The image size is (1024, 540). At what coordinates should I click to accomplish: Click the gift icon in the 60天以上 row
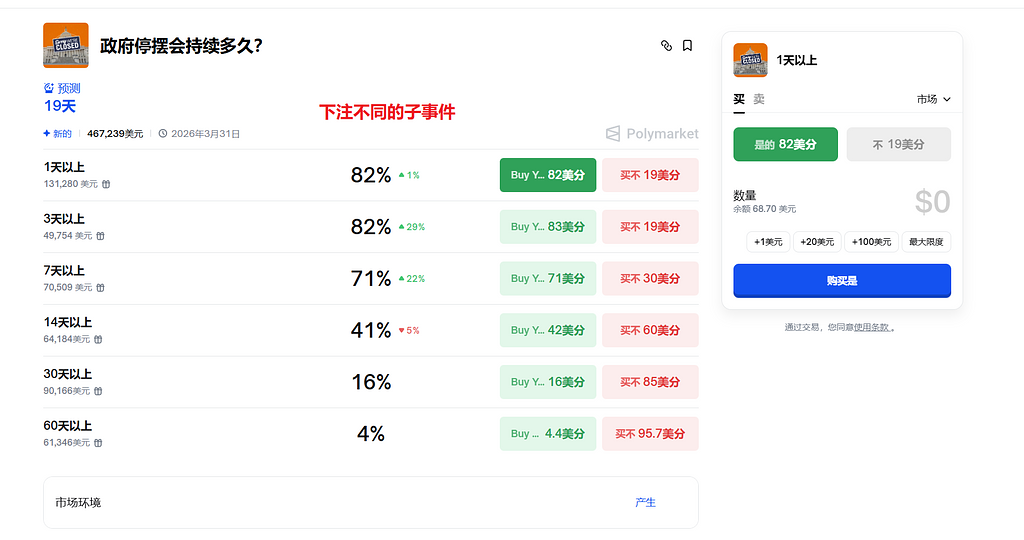98,442
